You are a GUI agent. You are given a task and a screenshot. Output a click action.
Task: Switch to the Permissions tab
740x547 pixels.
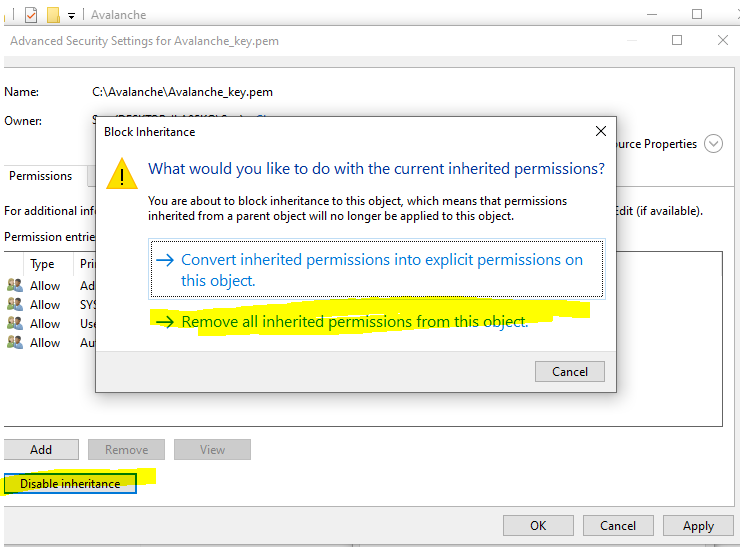click(41, 176)
